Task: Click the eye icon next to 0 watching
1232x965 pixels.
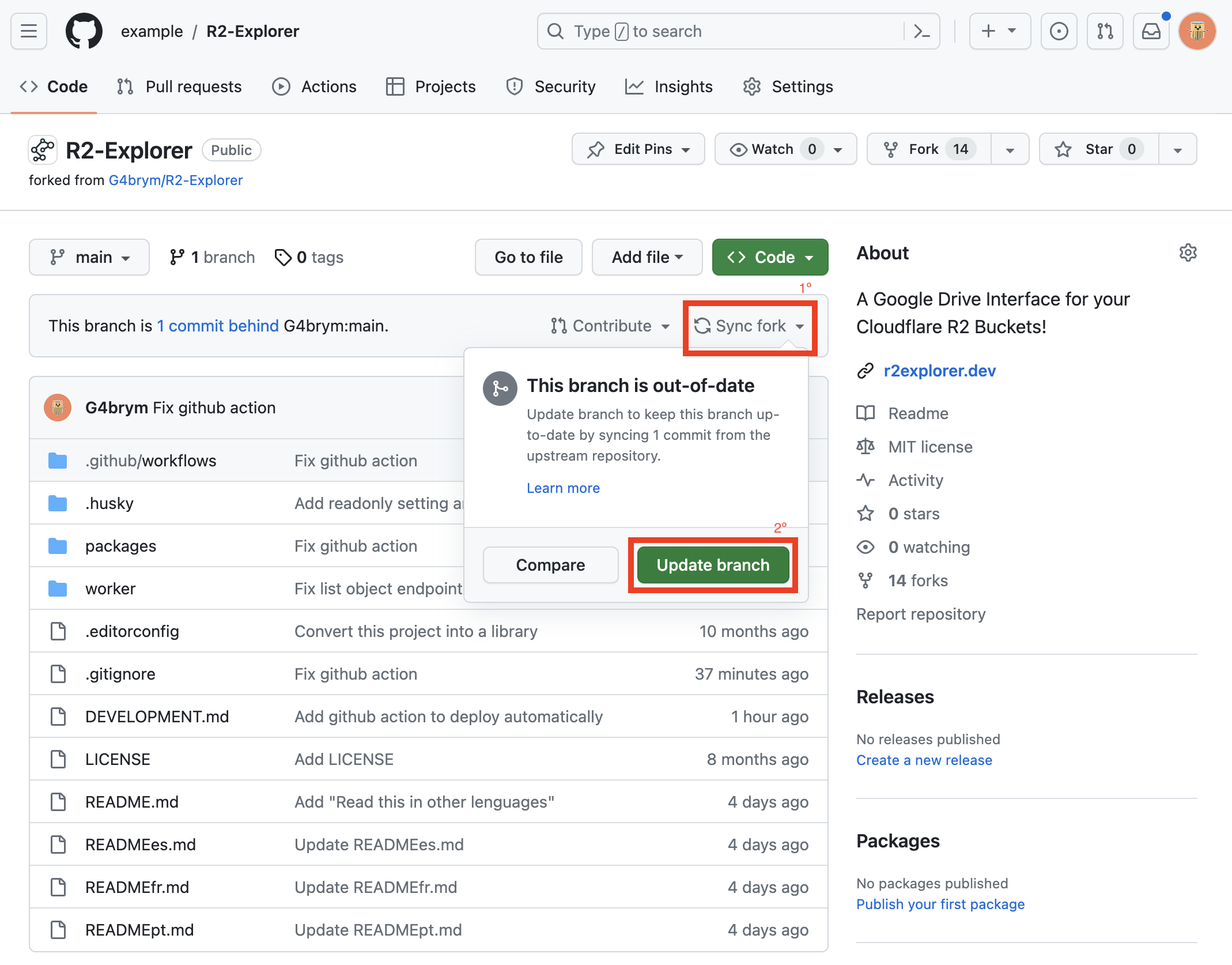Action: coord(866,547)
